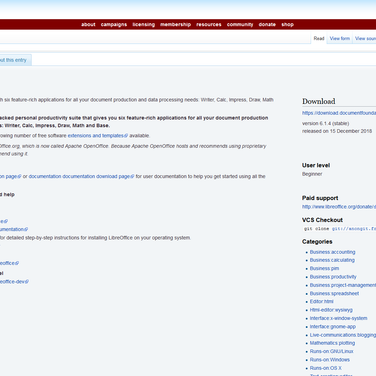Open Business pim category
The width and height of the screenshot is (376, 376).
click(324, 268)
